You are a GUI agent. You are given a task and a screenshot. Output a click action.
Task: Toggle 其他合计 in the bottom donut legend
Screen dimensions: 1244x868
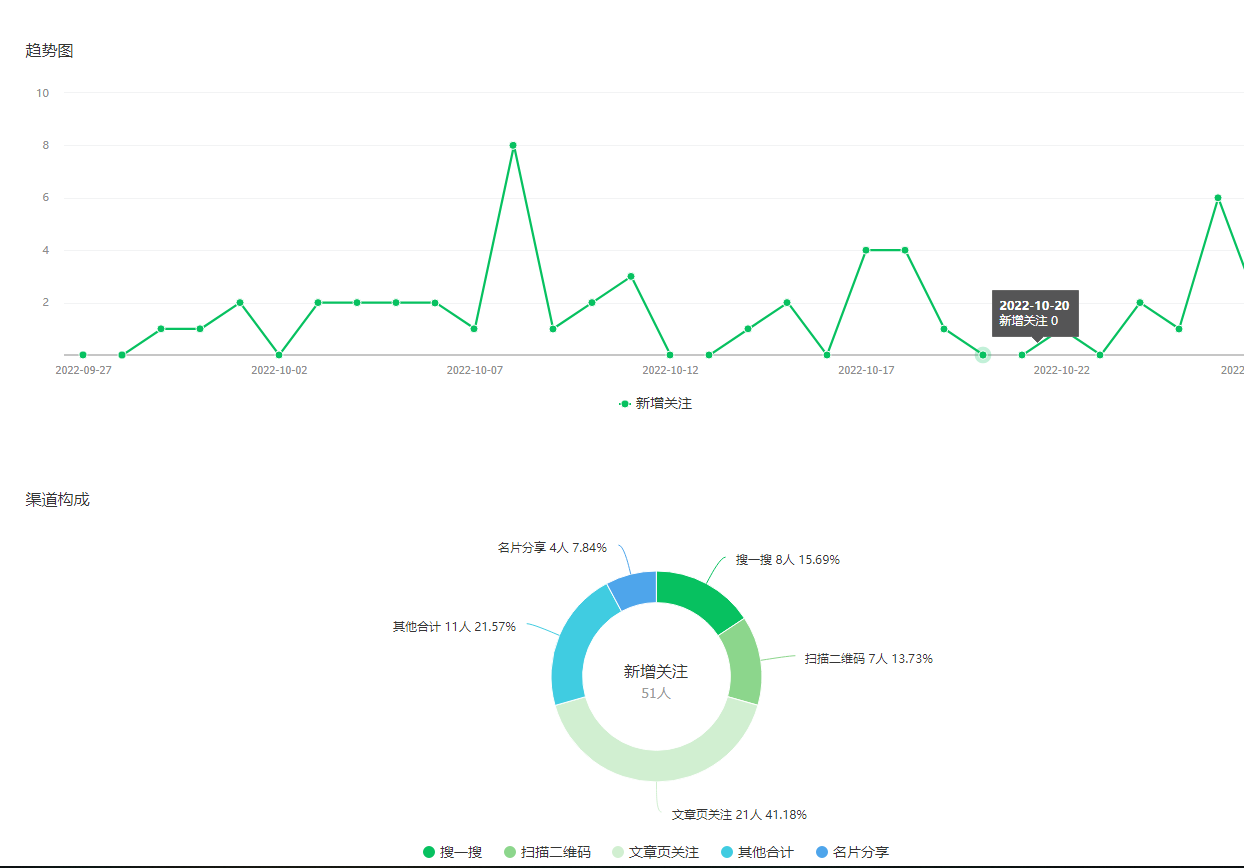coord(757,852)
